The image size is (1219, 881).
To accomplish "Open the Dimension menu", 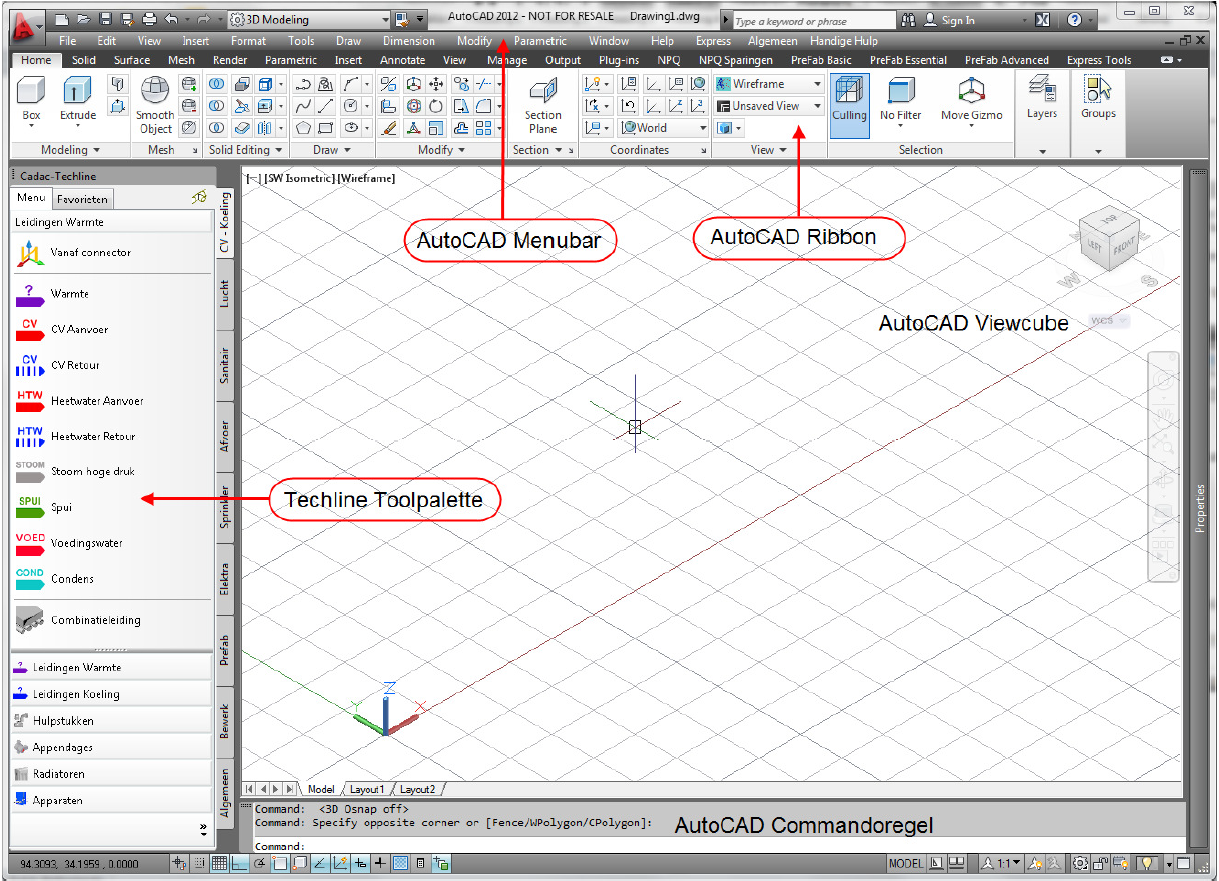I will coord(409,41).
